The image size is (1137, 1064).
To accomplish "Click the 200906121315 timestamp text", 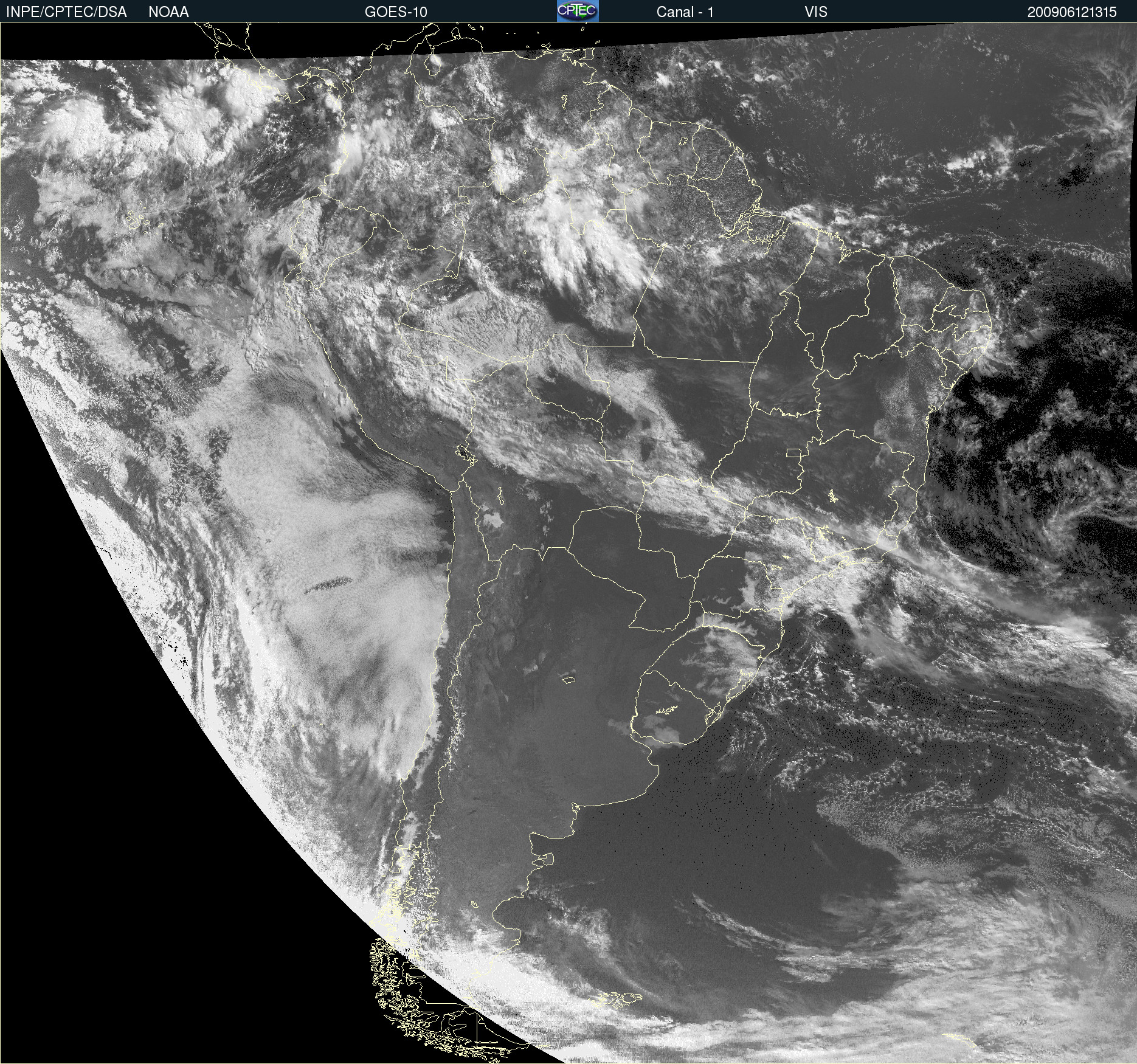I will [x=1072, y=12].
